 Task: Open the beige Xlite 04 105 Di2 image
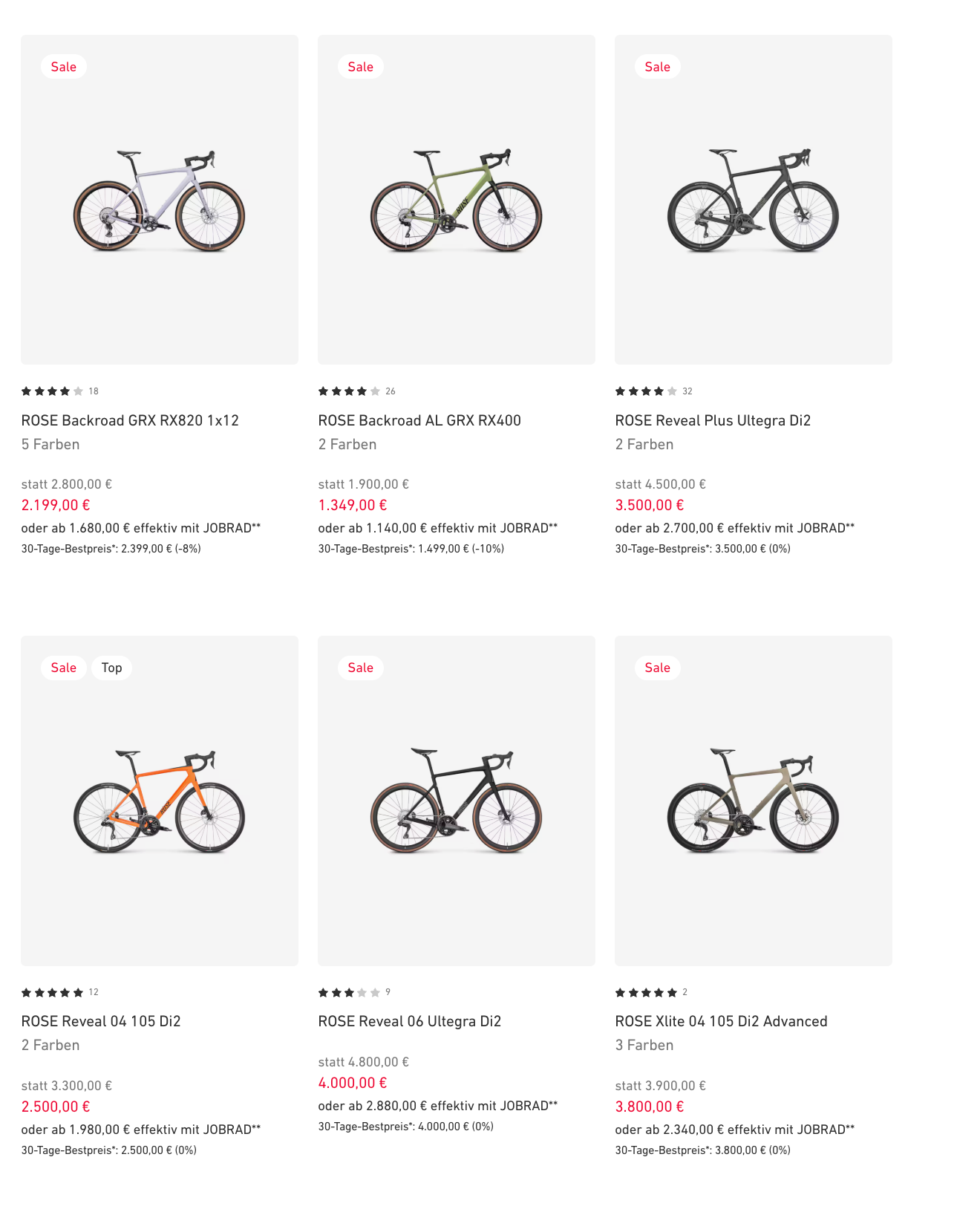point(753,801)
